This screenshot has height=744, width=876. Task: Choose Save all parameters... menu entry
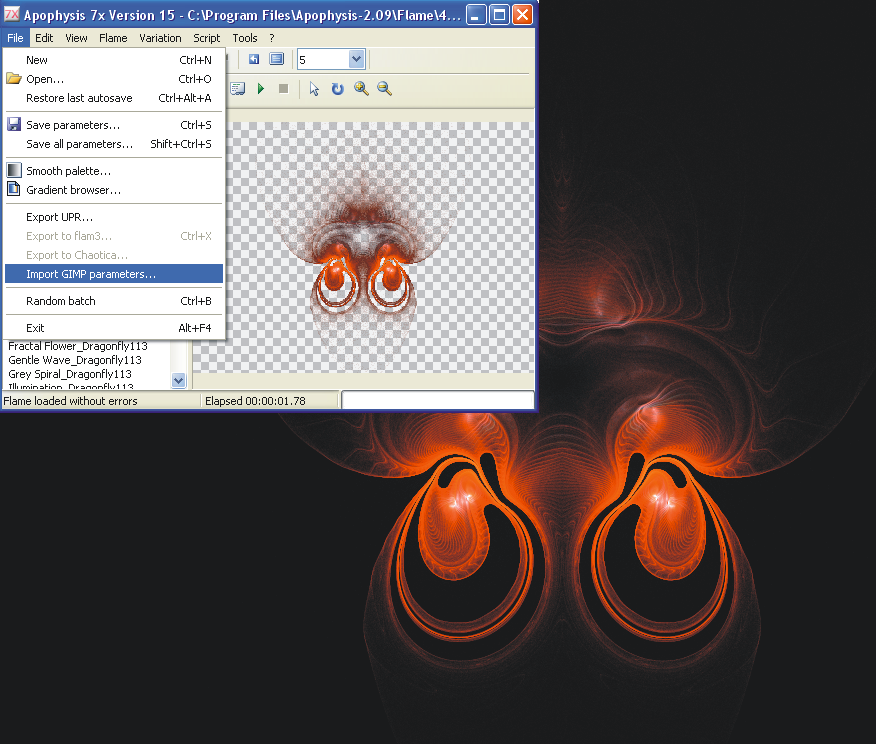(x=113, y=144)
